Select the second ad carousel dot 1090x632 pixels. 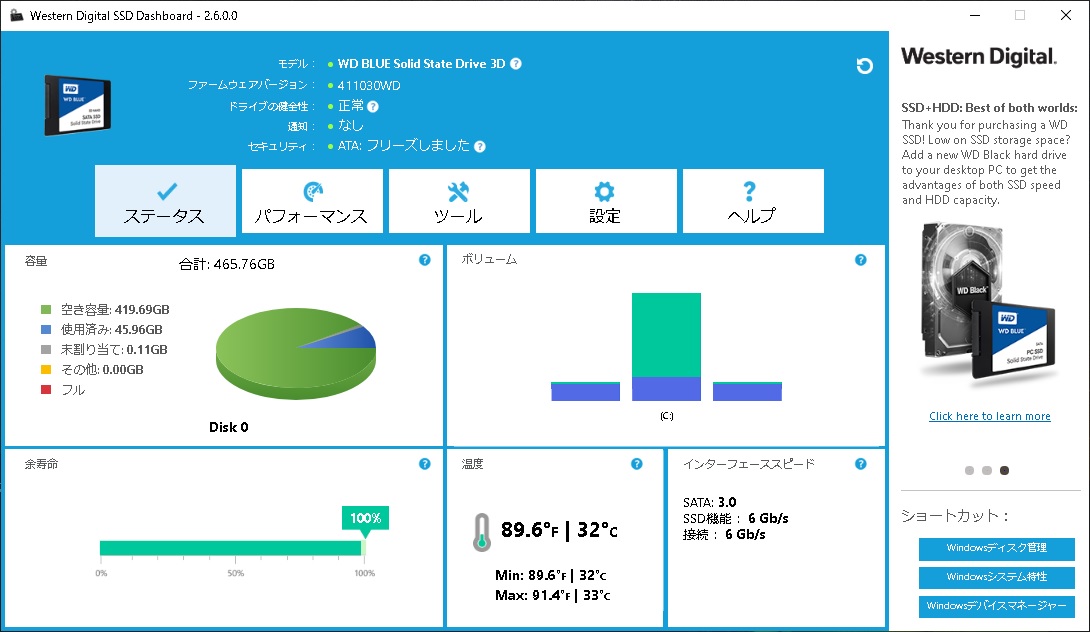click(x=986, y=471)
